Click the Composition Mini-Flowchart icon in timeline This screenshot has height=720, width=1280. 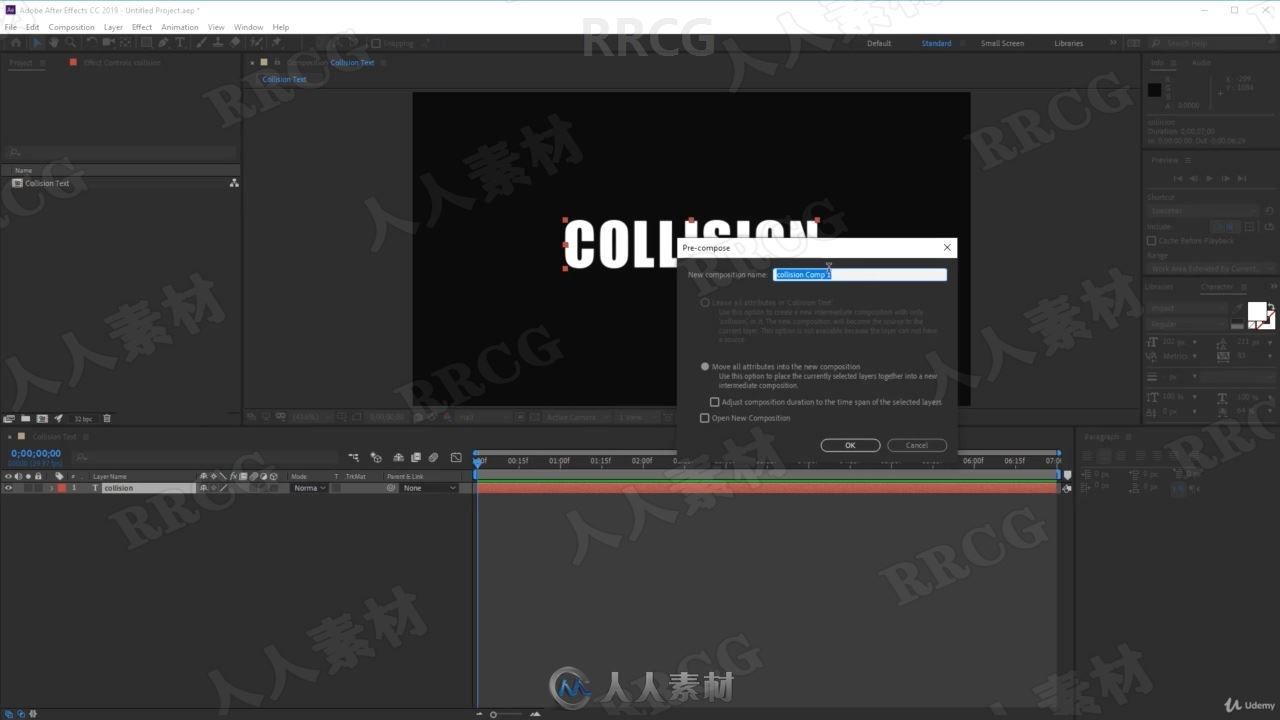(354, 457)
